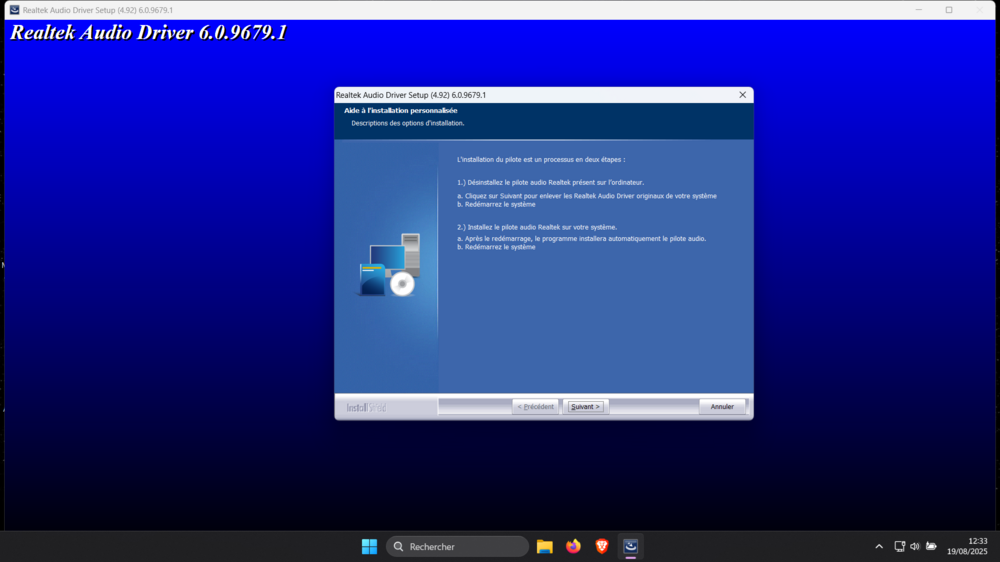Open the Windows Start menu
1000x562 pixels.
click(369, 546)
